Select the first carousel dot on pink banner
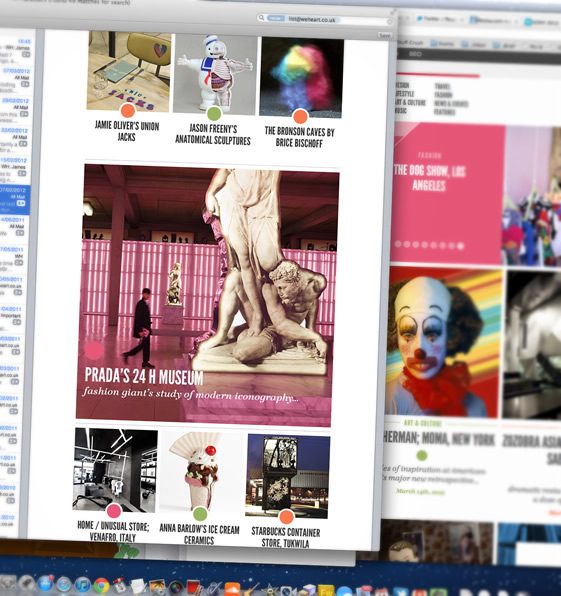This screenshot has height=596, width=561. [x=398, y=244]
